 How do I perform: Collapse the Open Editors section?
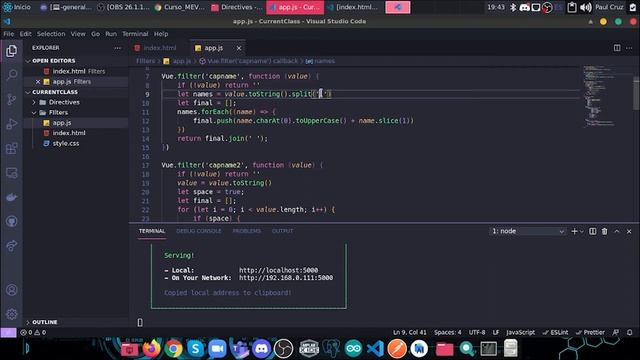pyautogui.click(x=53, y=61)
